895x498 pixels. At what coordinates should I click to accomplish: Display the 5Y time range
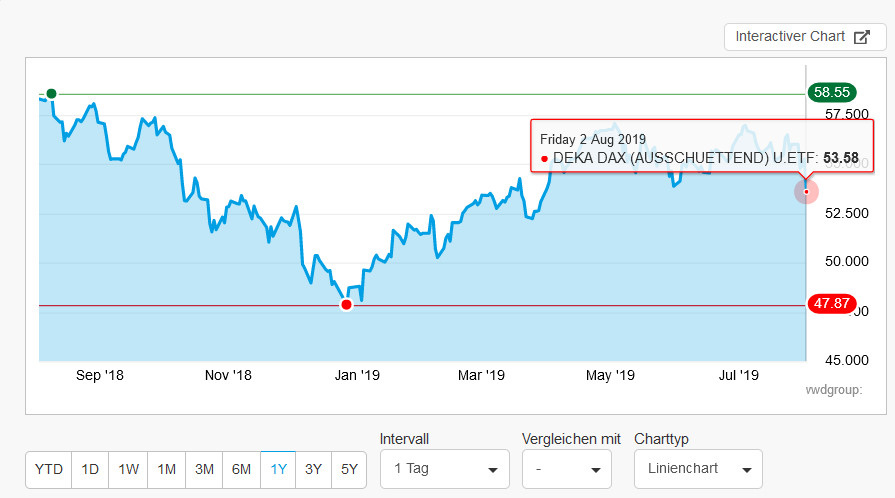(x=349, y=469)
